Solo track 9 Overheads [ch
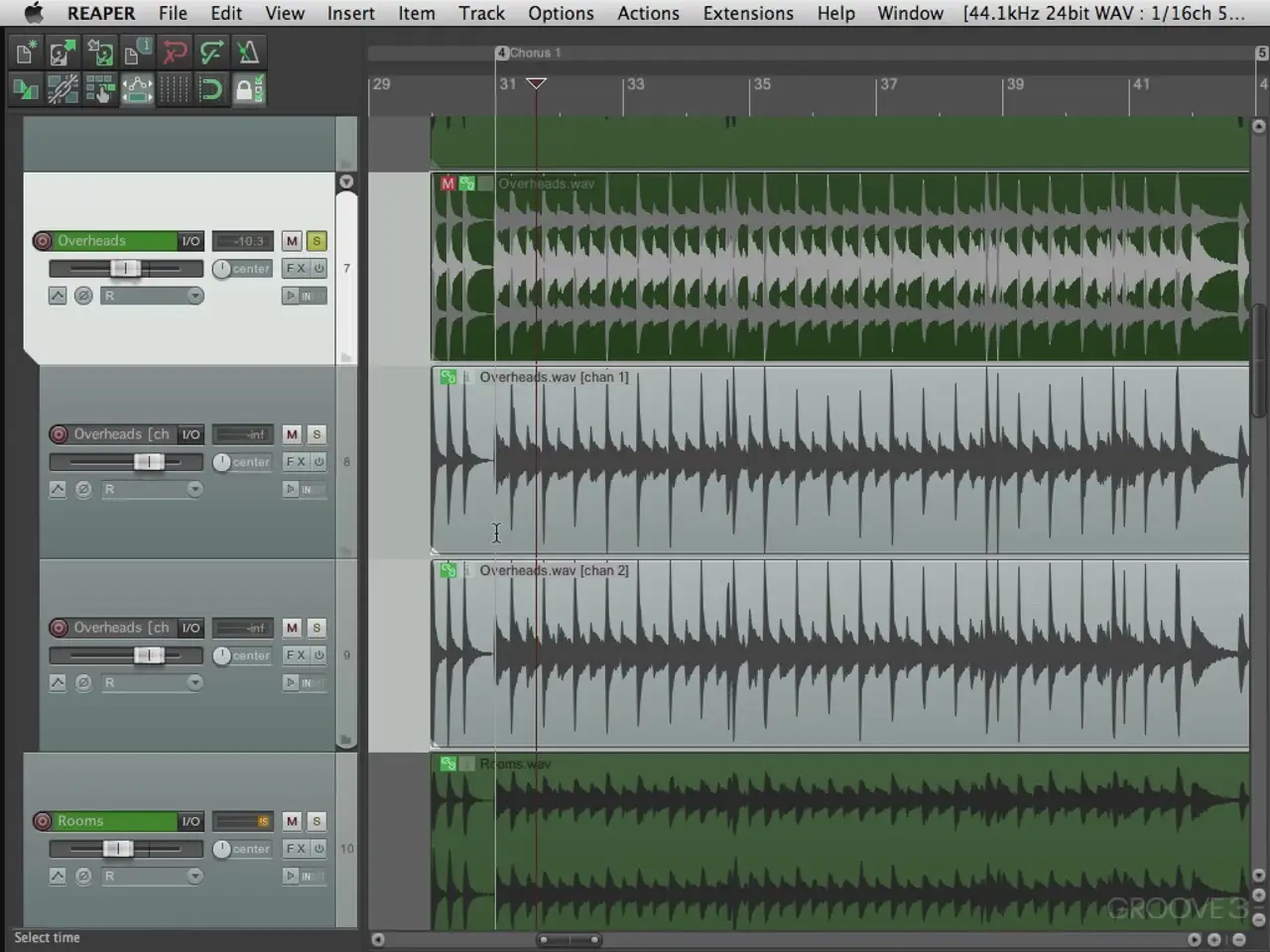This screenshot has height=952, width=1270. point(317,628)
